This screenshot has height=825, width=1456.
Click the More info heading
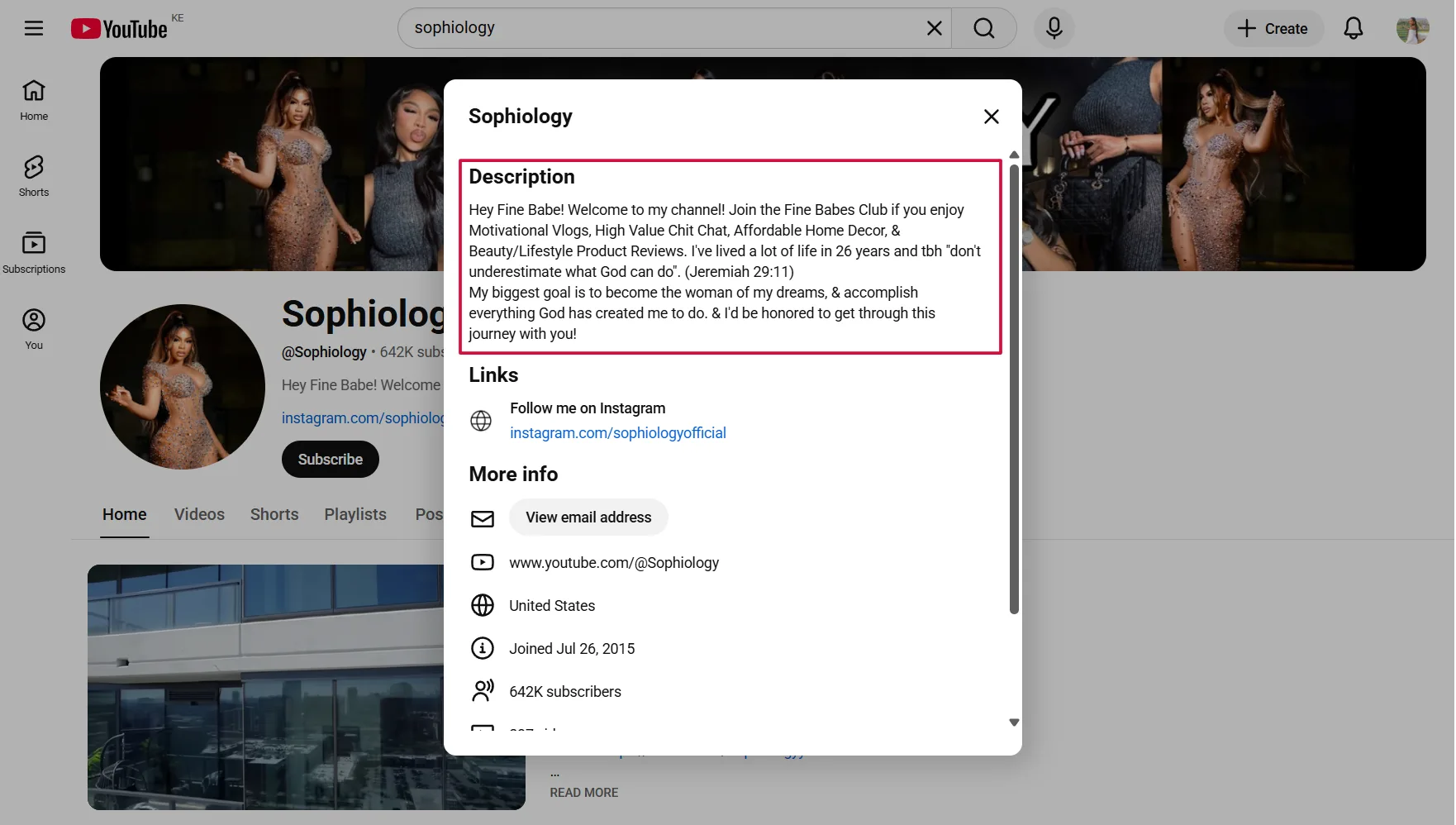513,474
